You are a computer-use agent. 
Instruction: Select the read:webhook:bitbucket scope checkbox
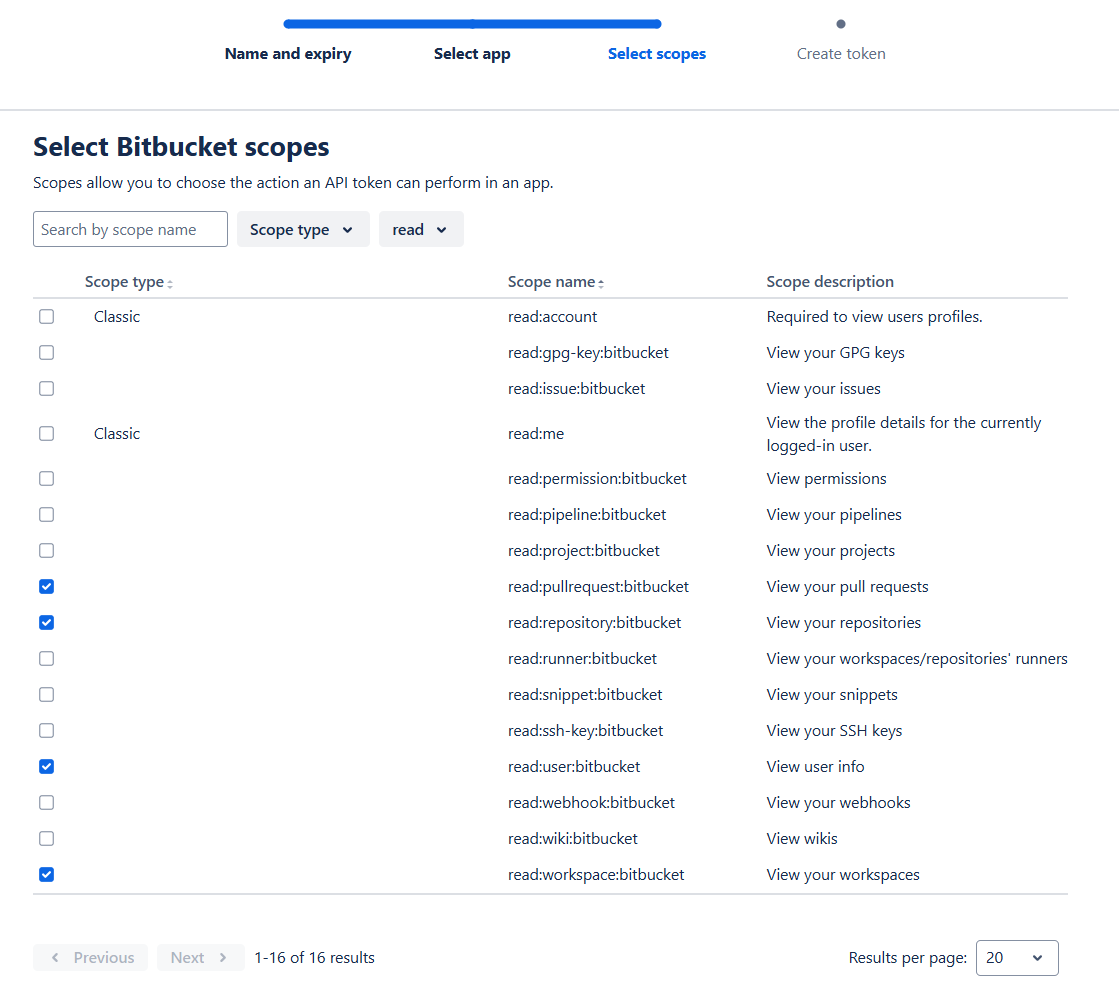(46, 803)
